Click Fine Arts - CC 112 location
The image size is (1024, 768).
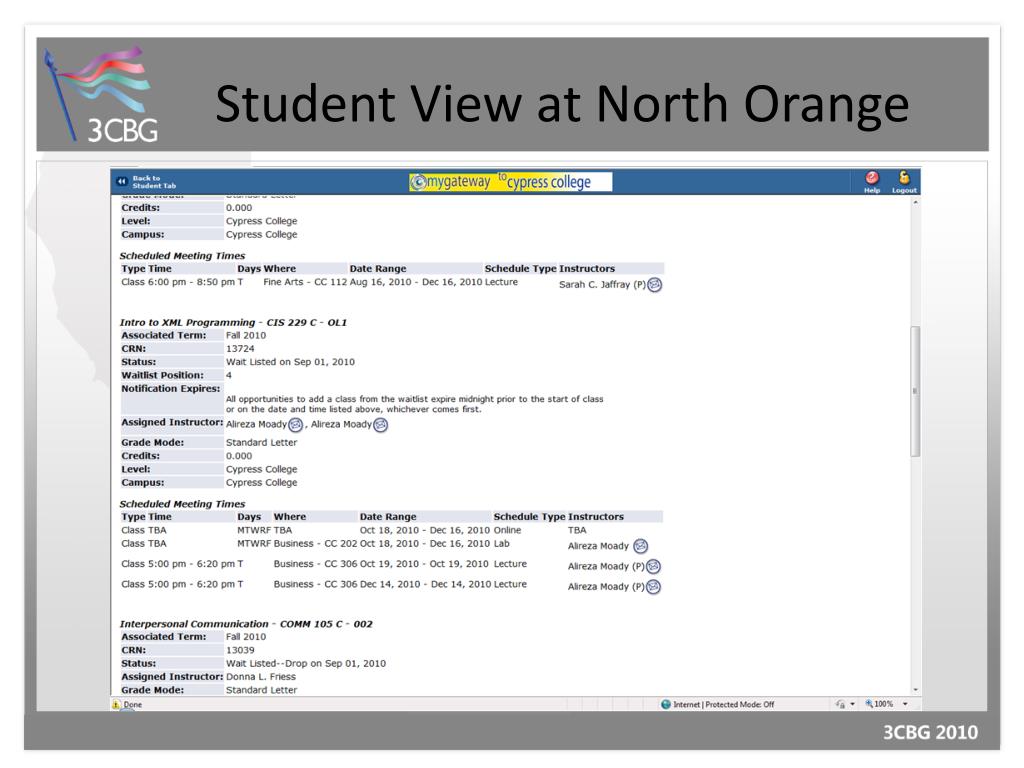pyautogui.click(x=305, y=282)
